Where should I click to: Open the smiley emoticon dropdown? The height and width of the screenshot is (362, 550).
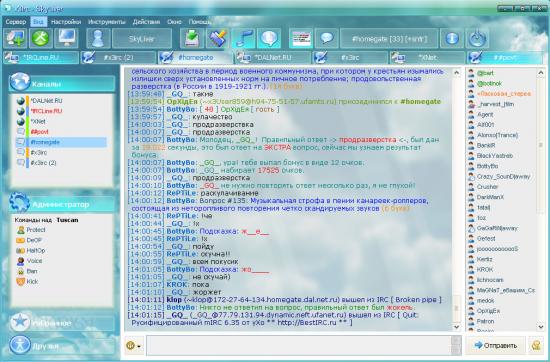pyautogui.click(x=134, y=346)
